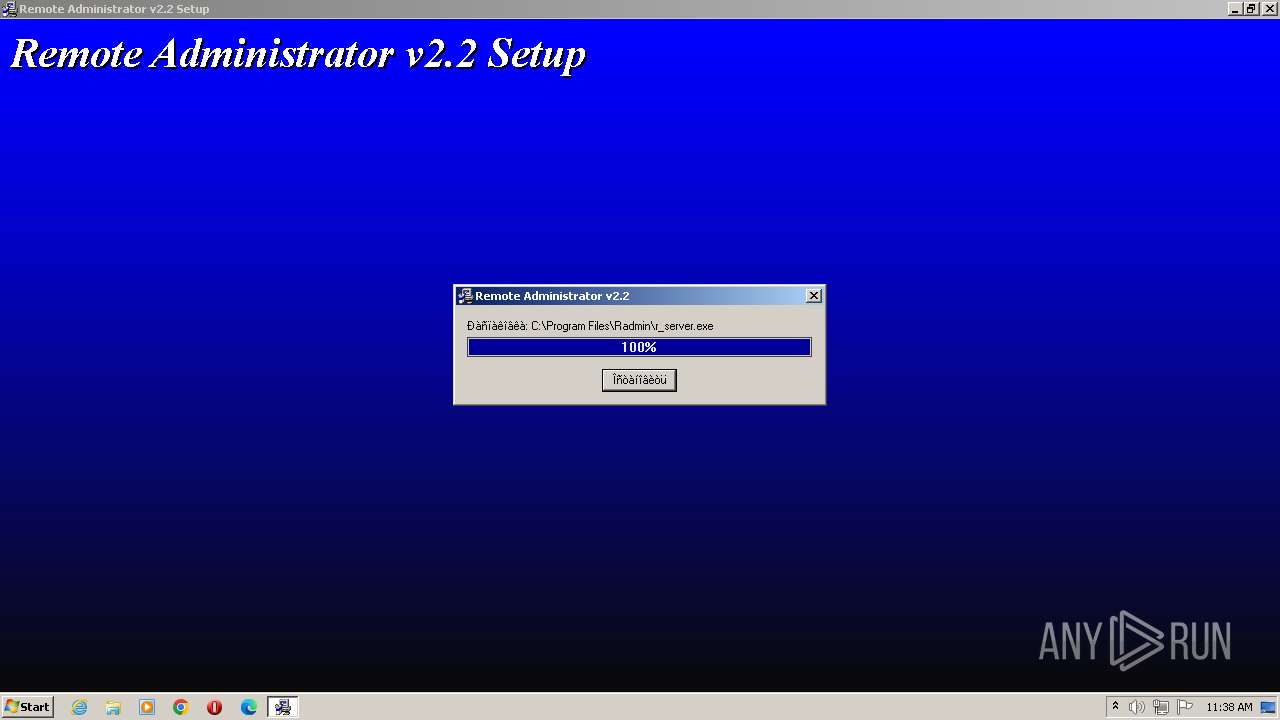This screenshot has height=720, width=1280.
Task: Click the Remote Administrator v2.2 dialog title
Action: click(552, 296)
